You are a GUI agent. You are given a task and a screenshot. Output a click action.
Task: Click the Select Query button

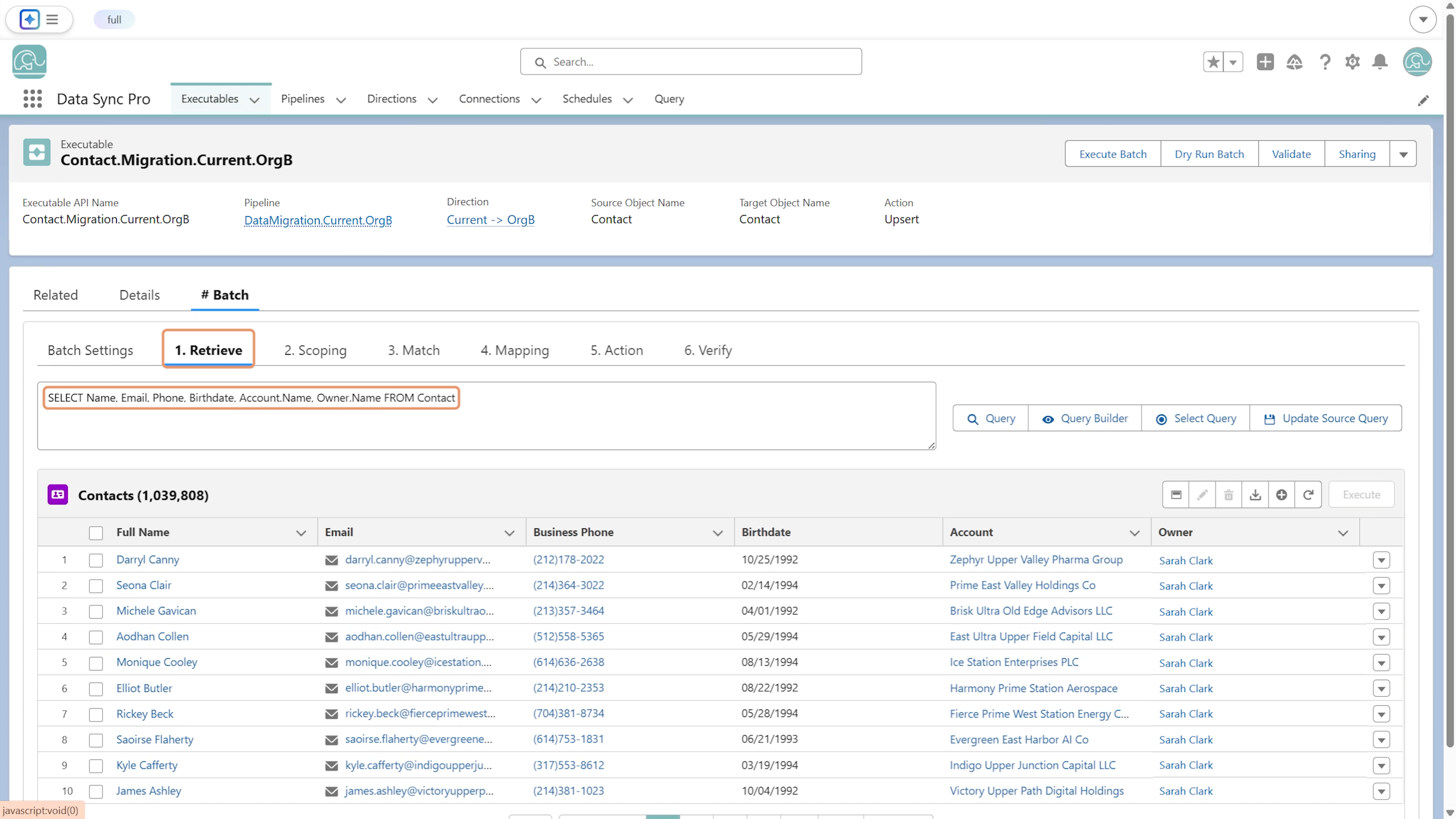[x=1196, y=418]
